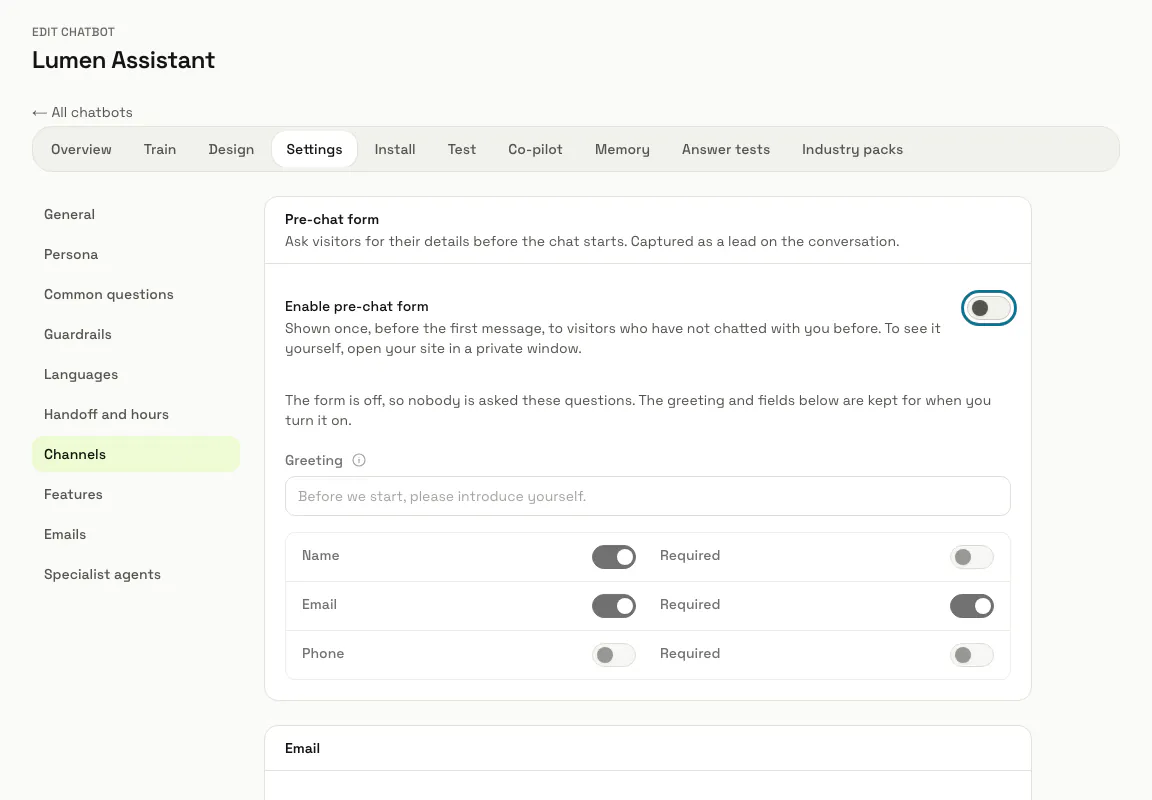This screenshot has width=1152, height=800.
Task: Select Channels in the sidebar
Action: coord(136,454)
